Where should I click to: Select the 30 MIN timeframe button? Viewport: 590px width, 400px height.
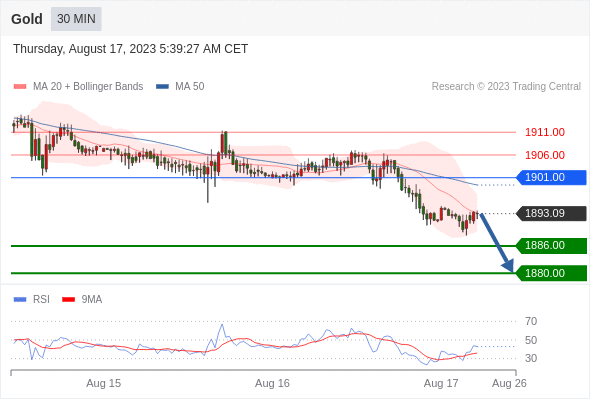(76, 19)
